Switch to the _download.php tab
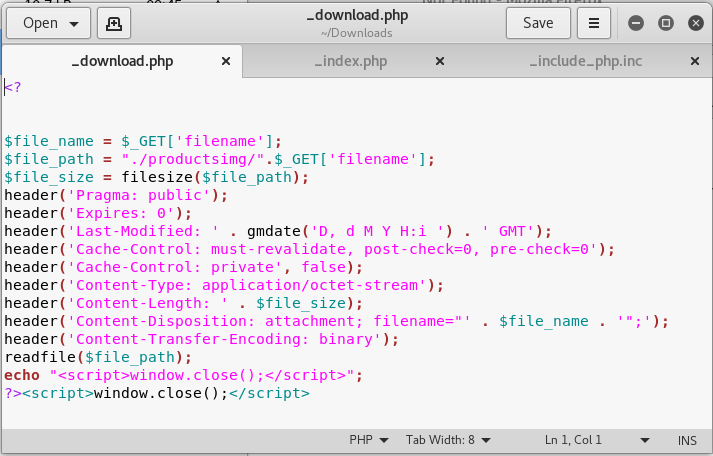This screenshot has height=456, width=713. (122, 61)
